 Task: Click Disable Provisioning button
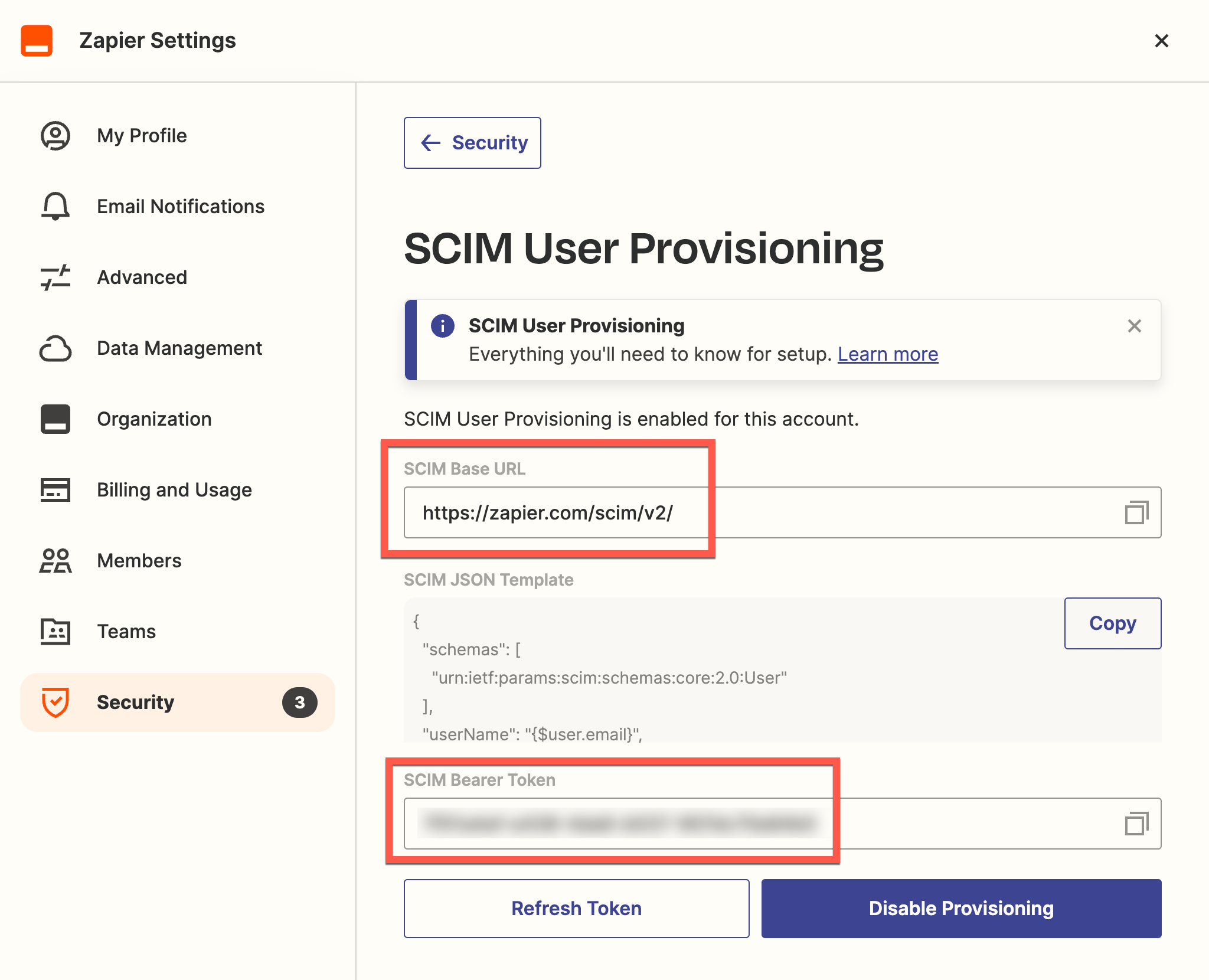961,909
